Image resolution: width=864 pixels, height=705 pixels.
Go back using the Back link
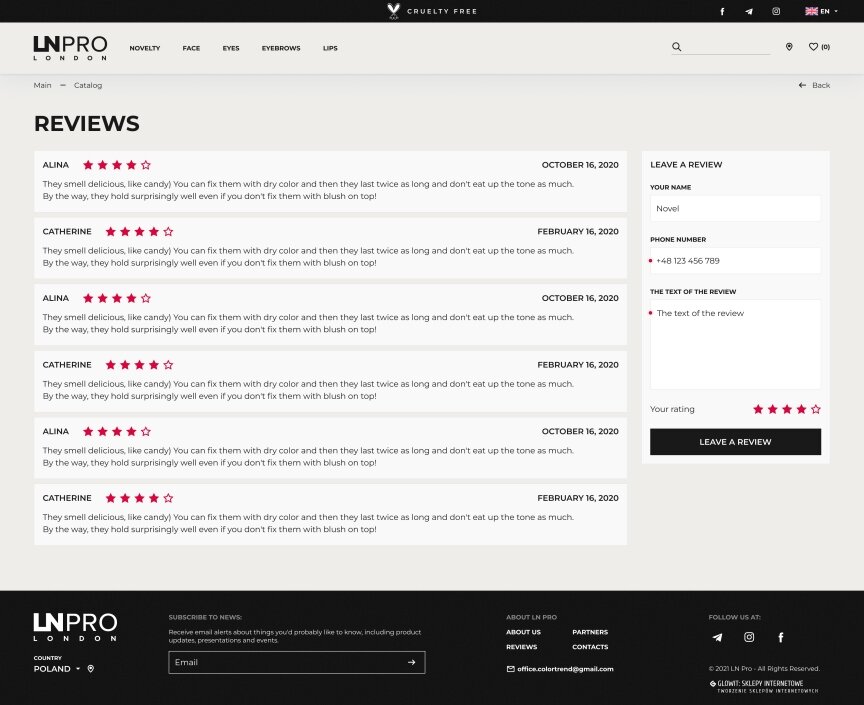(x=814, y=85)
